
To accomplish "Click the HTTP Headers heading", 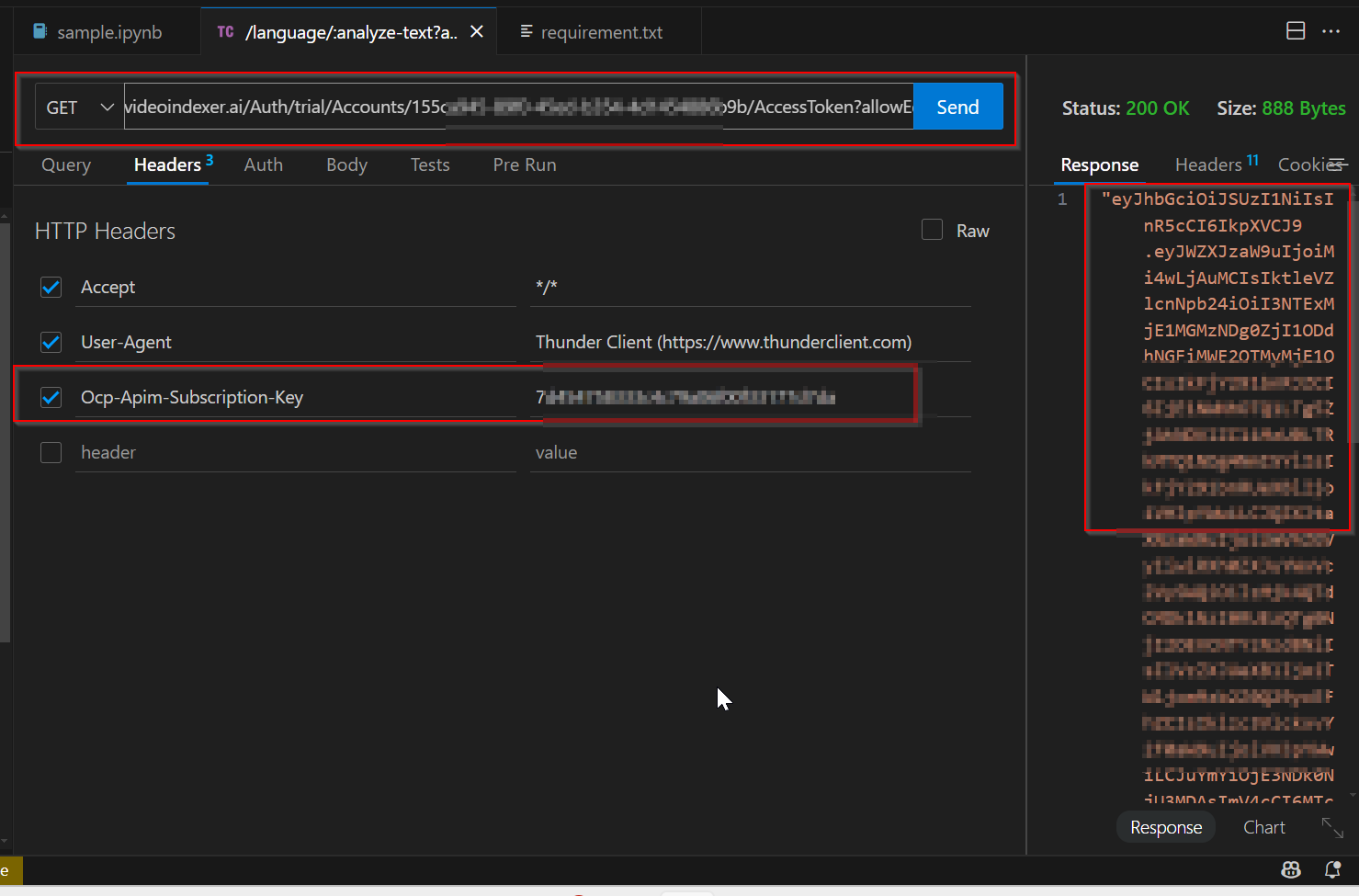I will coord(105,232).
